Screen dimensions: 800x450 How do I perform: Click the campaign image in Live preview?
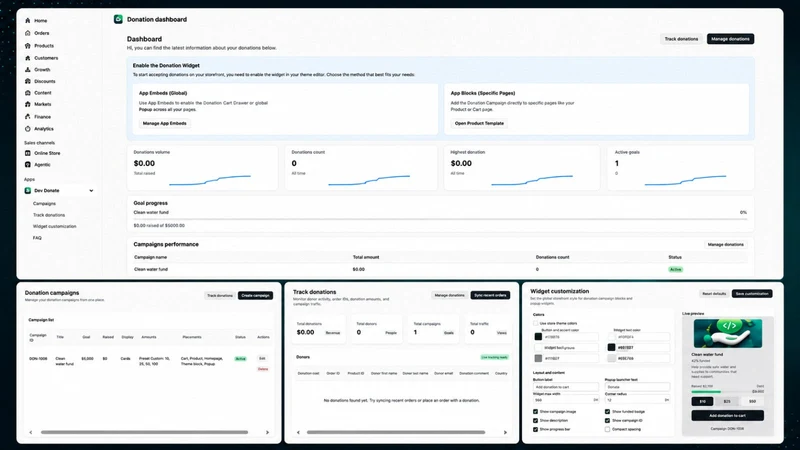pos(728,333)
